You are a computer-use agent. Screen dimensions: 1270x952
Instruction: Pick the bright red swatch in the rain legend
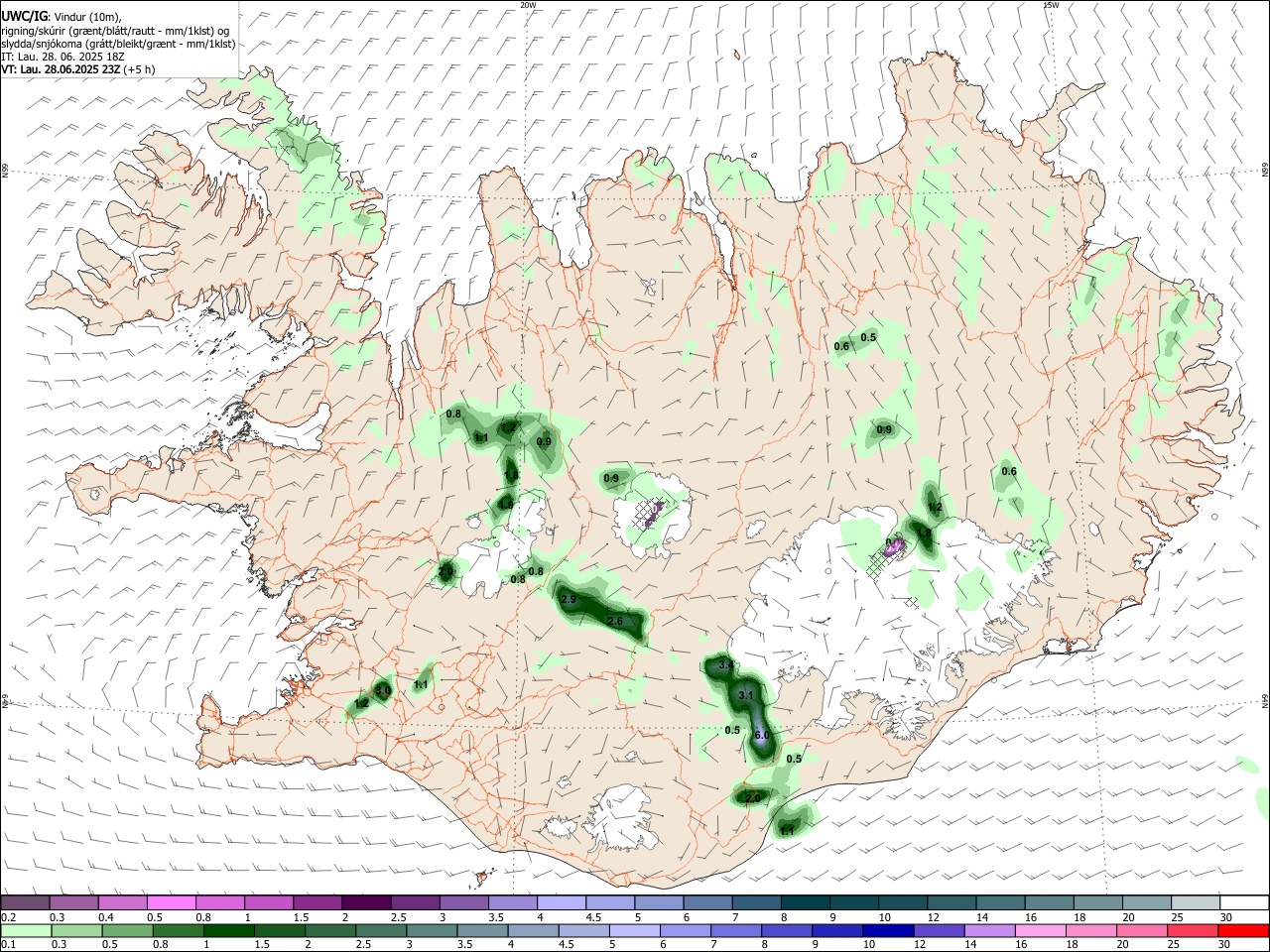pyautogui.click(x=1244, y=930)
